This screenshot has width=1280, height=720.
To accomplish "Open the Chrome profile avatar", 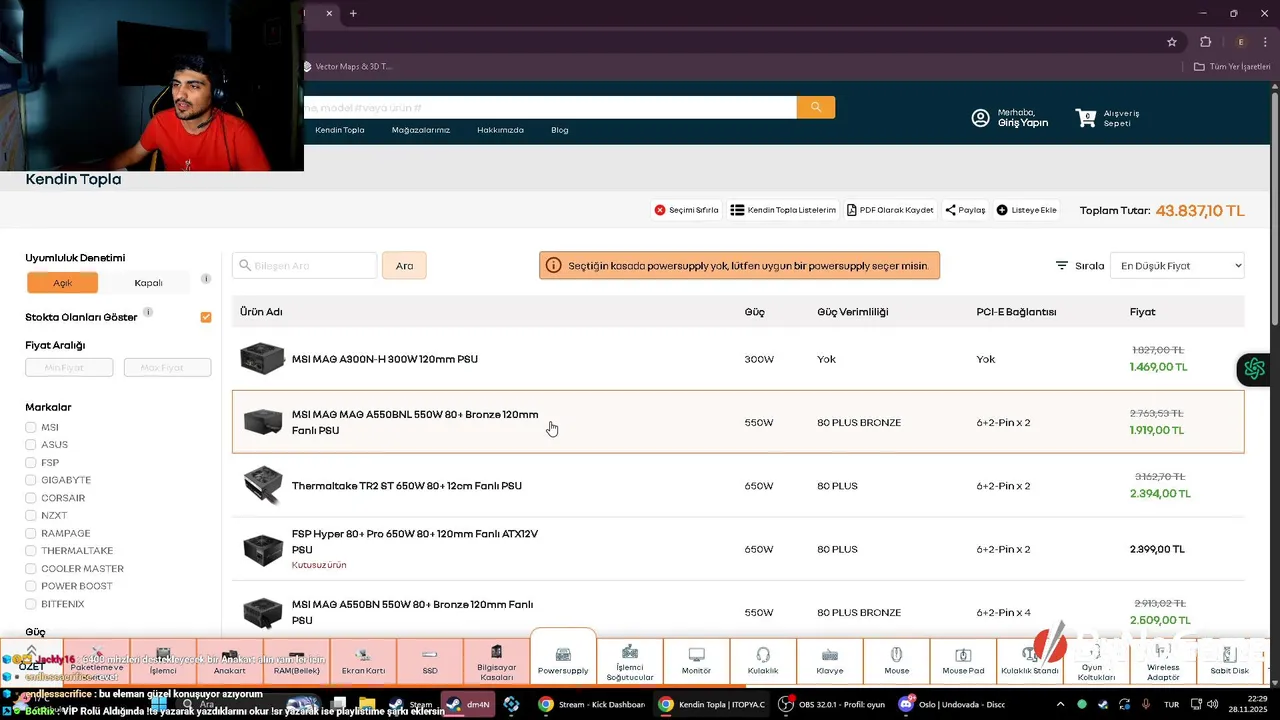I will click(x=1241, y=42).
